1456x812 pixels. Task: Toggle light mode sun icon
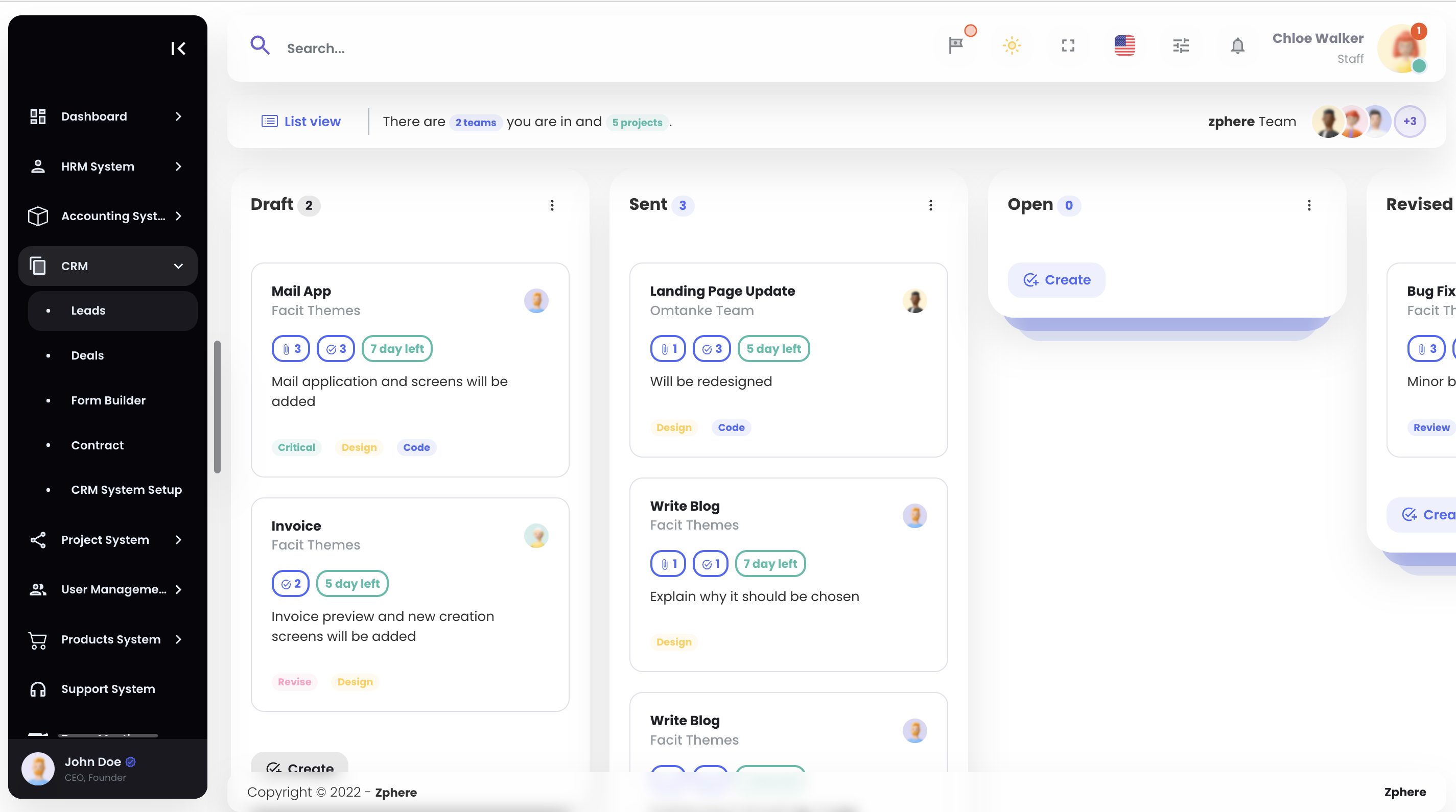pos(1011,45)
